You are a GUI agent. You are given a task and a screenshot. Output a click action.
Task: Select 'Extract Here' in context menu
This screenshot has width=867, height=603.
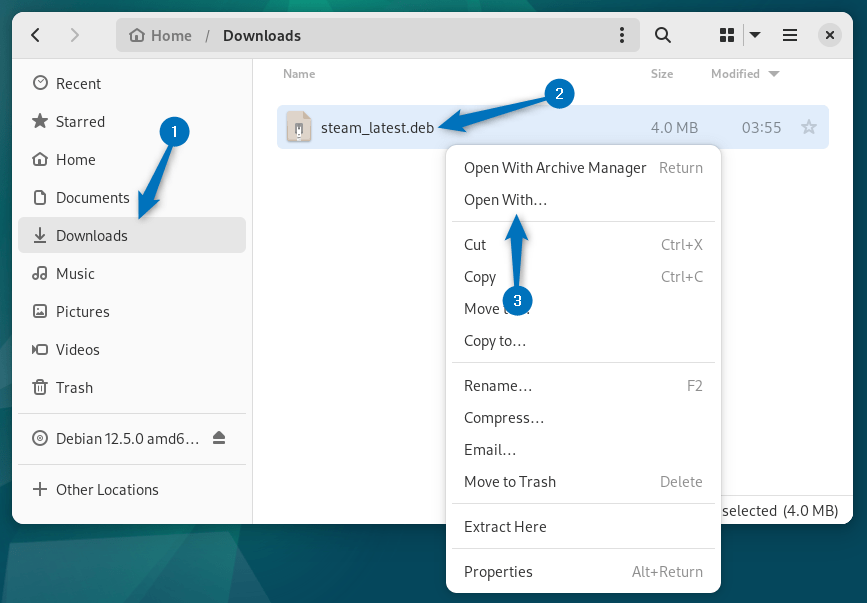505,527
